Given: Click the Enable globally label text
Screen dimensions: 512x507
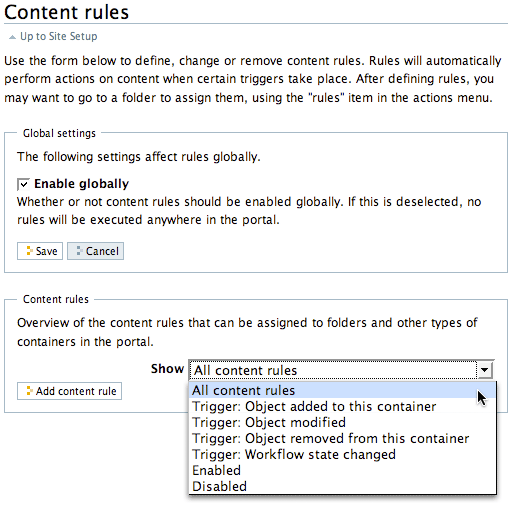Looking at the screenshot, I should [x=81, y=184].
